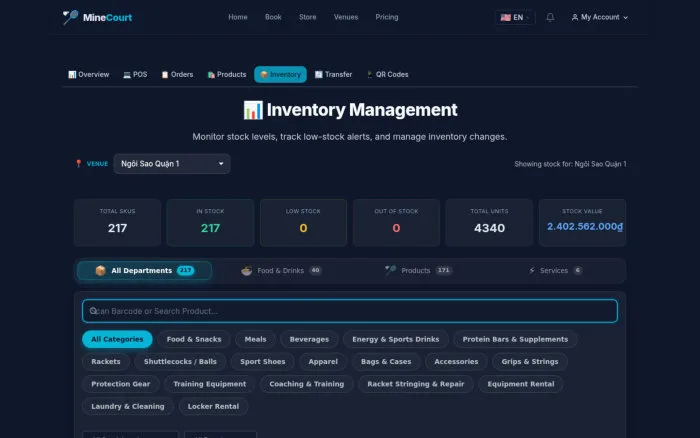Filter by Protection Gear category
Image resolution: width=700 pixels, height=438 pixels.
pyautogui.click(x=121, y=384)
